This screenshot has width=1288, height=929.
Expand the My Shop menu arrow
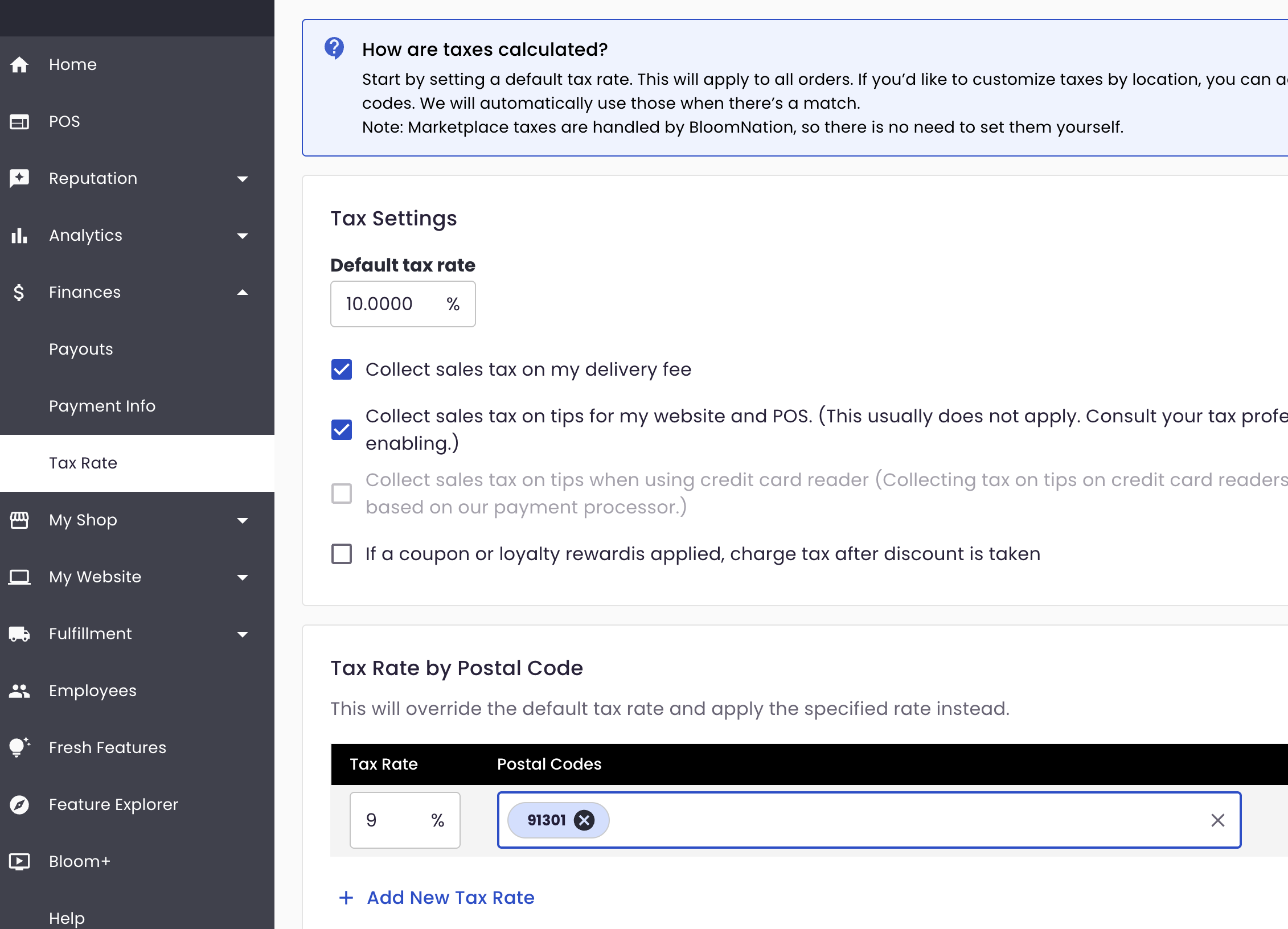click(x=243, y=521)
